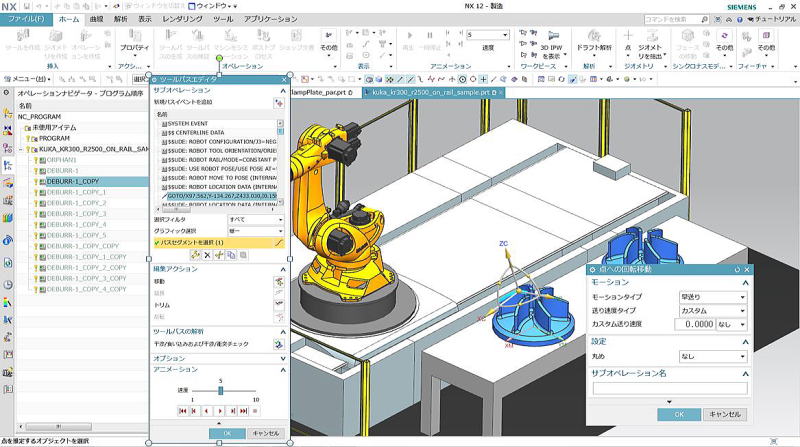Click OK in the Tool Path Editor
The width and height of the screenshot is (800, 447).
pos(227,433)
